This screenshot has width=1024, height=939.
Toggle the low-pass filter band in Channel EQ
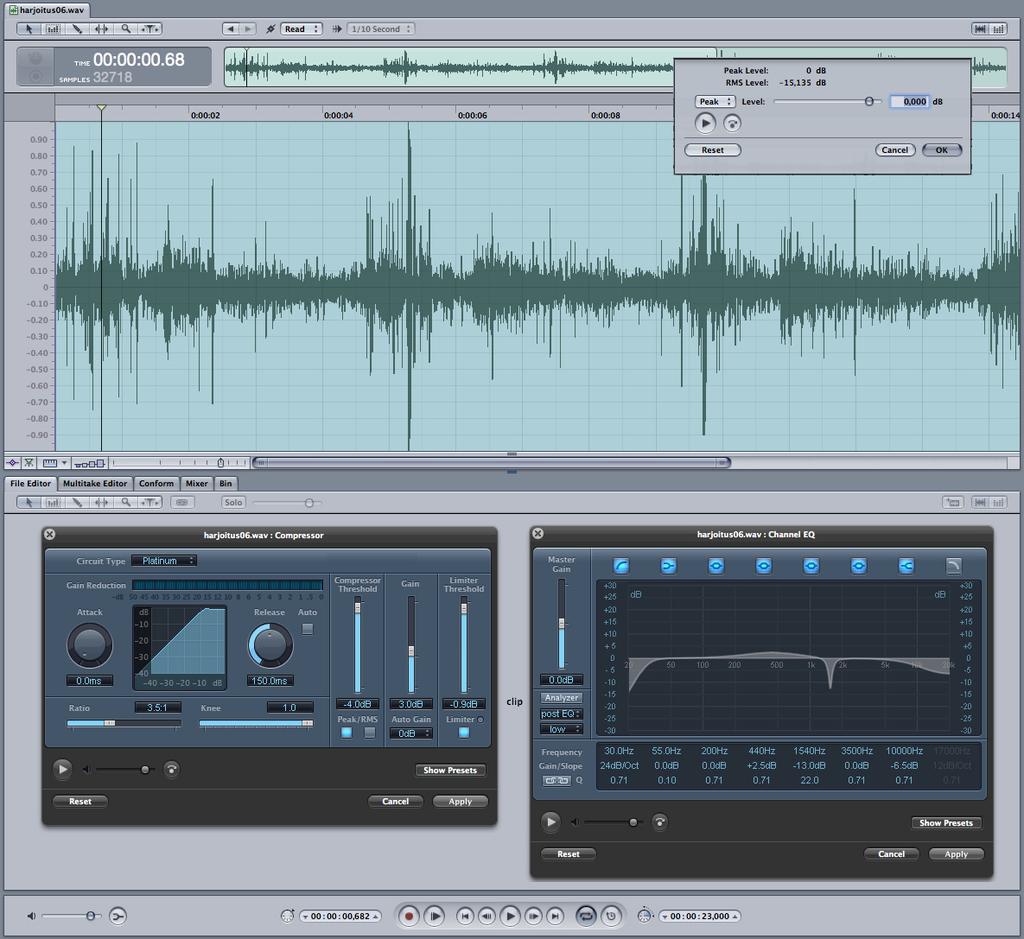pyautogui.click(x=953, y=565)
